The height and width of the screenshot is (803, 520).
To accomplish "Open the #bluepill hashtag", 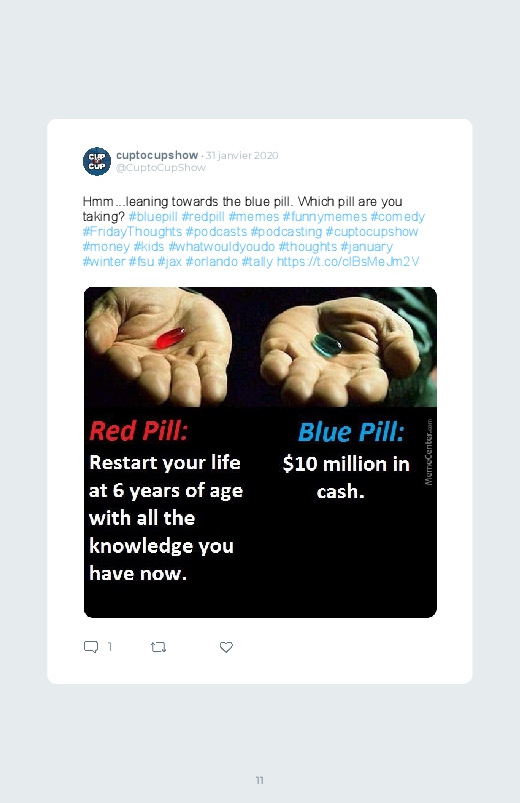I will [153, 217].
